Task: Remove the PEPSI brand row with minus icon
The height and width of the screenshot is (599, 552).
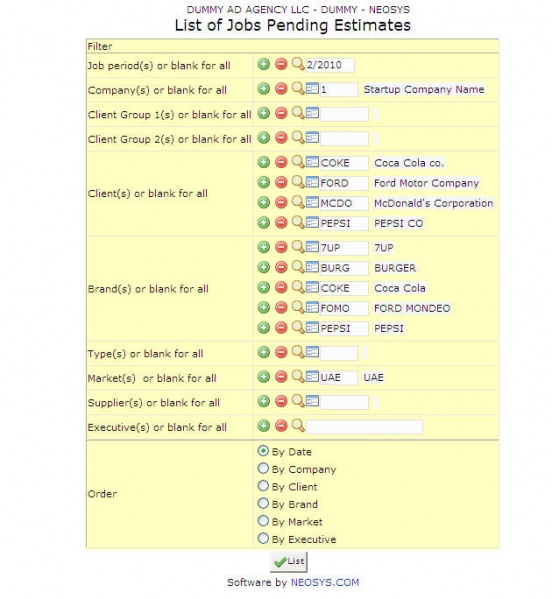Action: tap(281, 328)
